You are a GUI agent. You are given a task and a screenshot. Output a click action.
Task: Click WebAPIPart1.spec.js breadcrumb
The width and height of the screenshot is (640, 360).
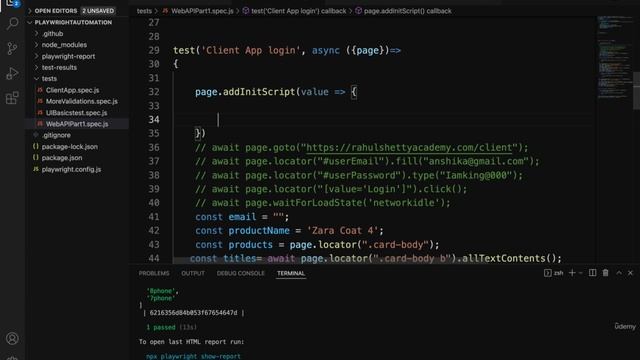(x=202, y=11)
